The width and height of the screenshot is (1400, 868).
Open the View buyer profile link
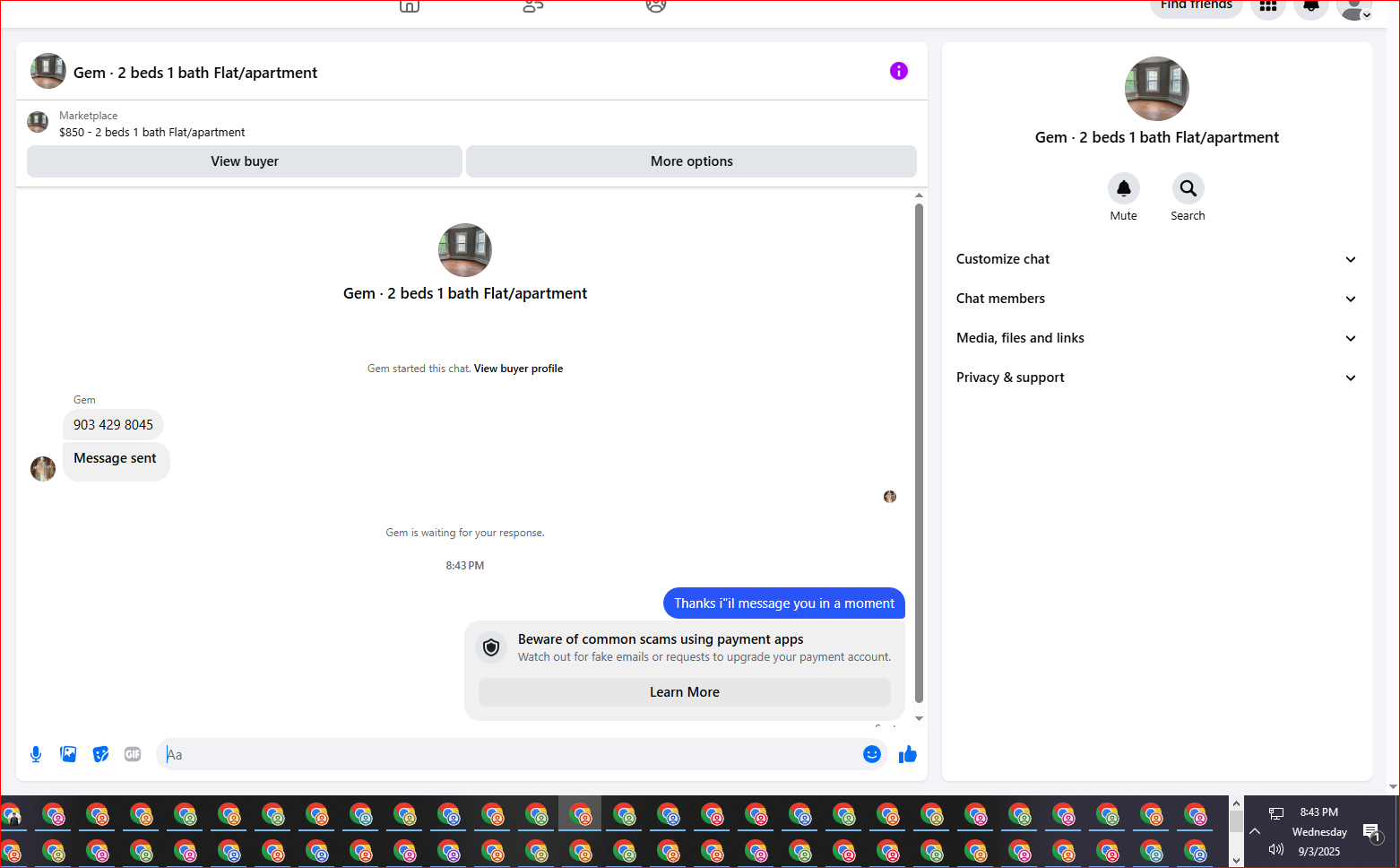518,369
